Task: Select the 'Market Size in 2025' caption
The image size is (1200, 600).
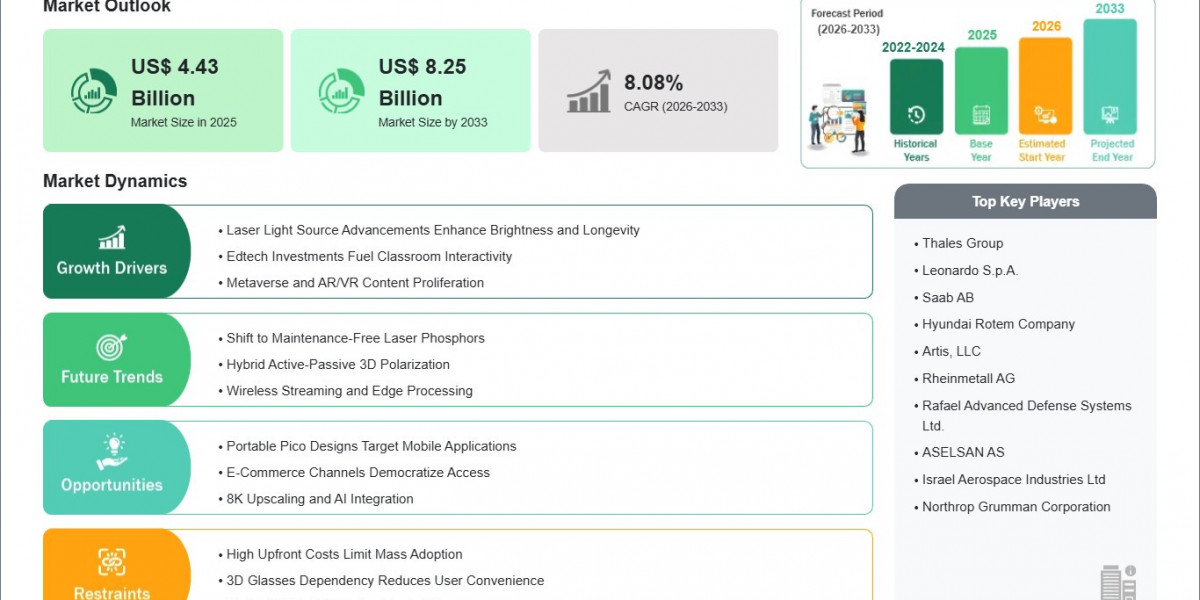Action: pyautogui.click(x=184, y=122)
